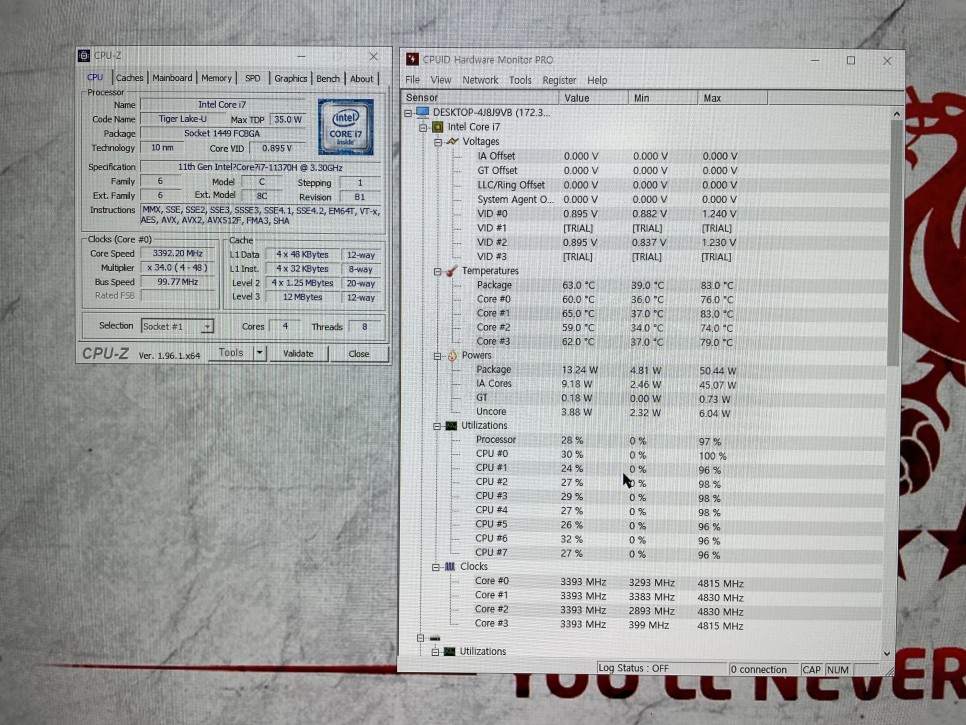Collapse the Temperatures section
This screenshot has height=725, width=966.
[x=437, y=271]
